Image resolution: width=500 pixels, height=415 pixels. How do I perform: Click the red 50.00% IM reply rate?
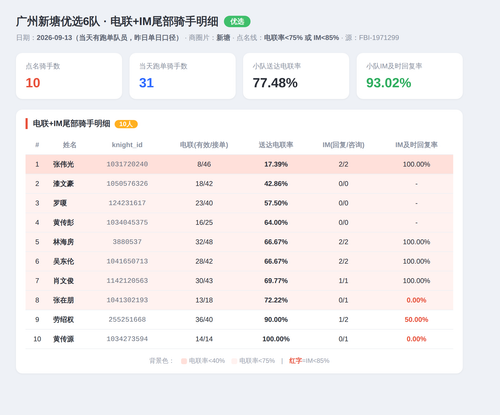click(x=416, y=319)
